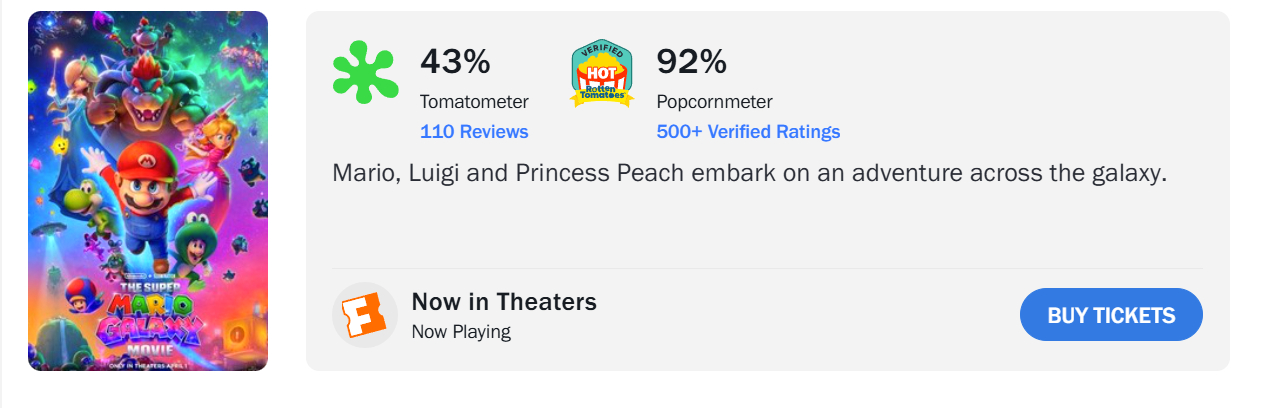Select the Tomatometer label
Viewport: 1268px width, 408px height.
474,102
